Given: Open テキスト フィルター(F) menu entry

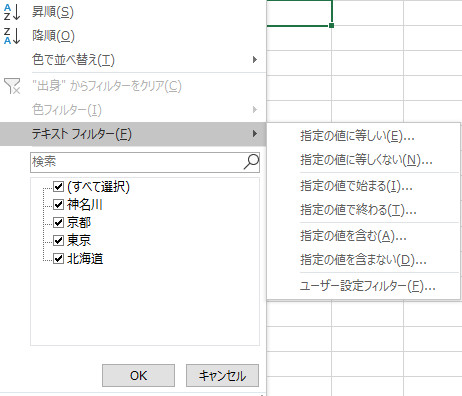Looking at the screenshot, I should pyautogui.click(x=133, y=134).
